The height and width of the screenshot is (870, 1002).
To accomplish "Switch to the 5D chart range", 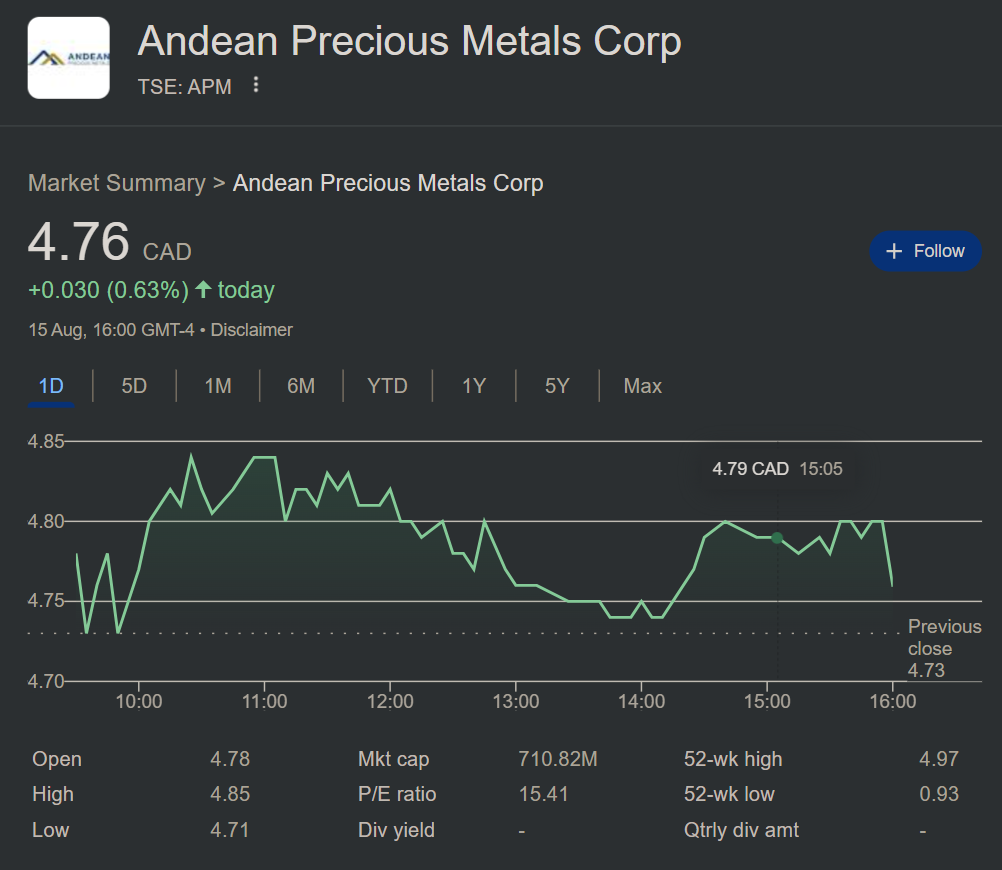I will tap(134, 386).
